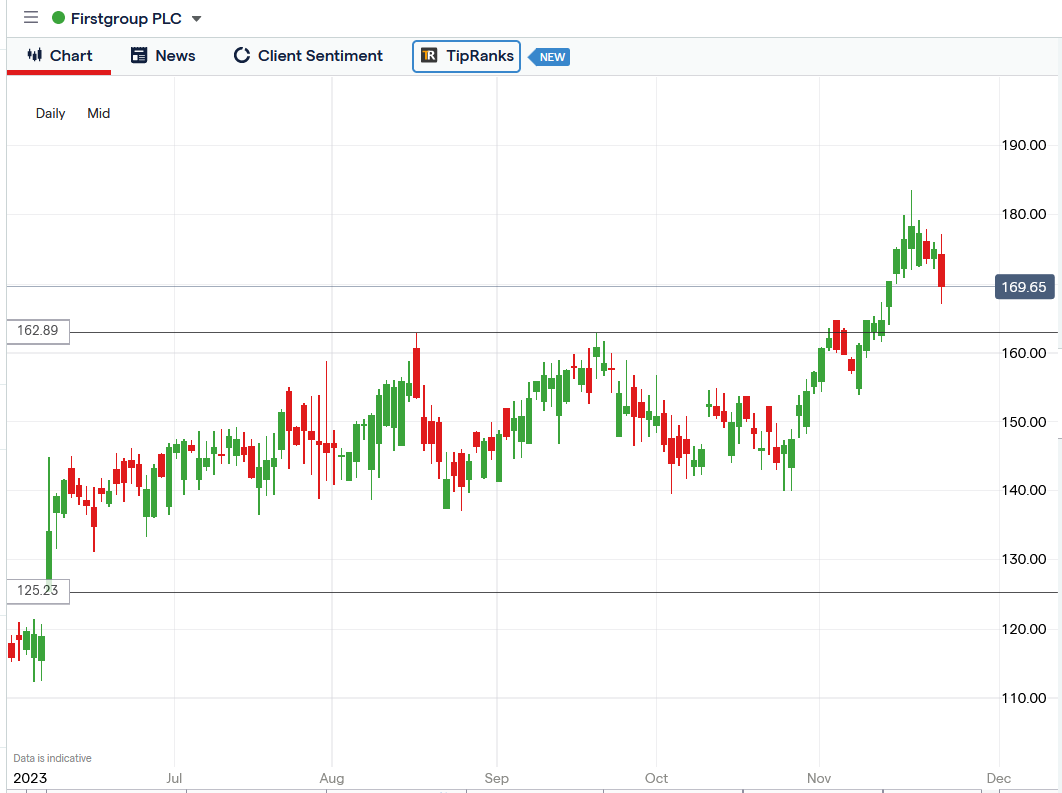Click the Oct date axis label

click(656, 778)
